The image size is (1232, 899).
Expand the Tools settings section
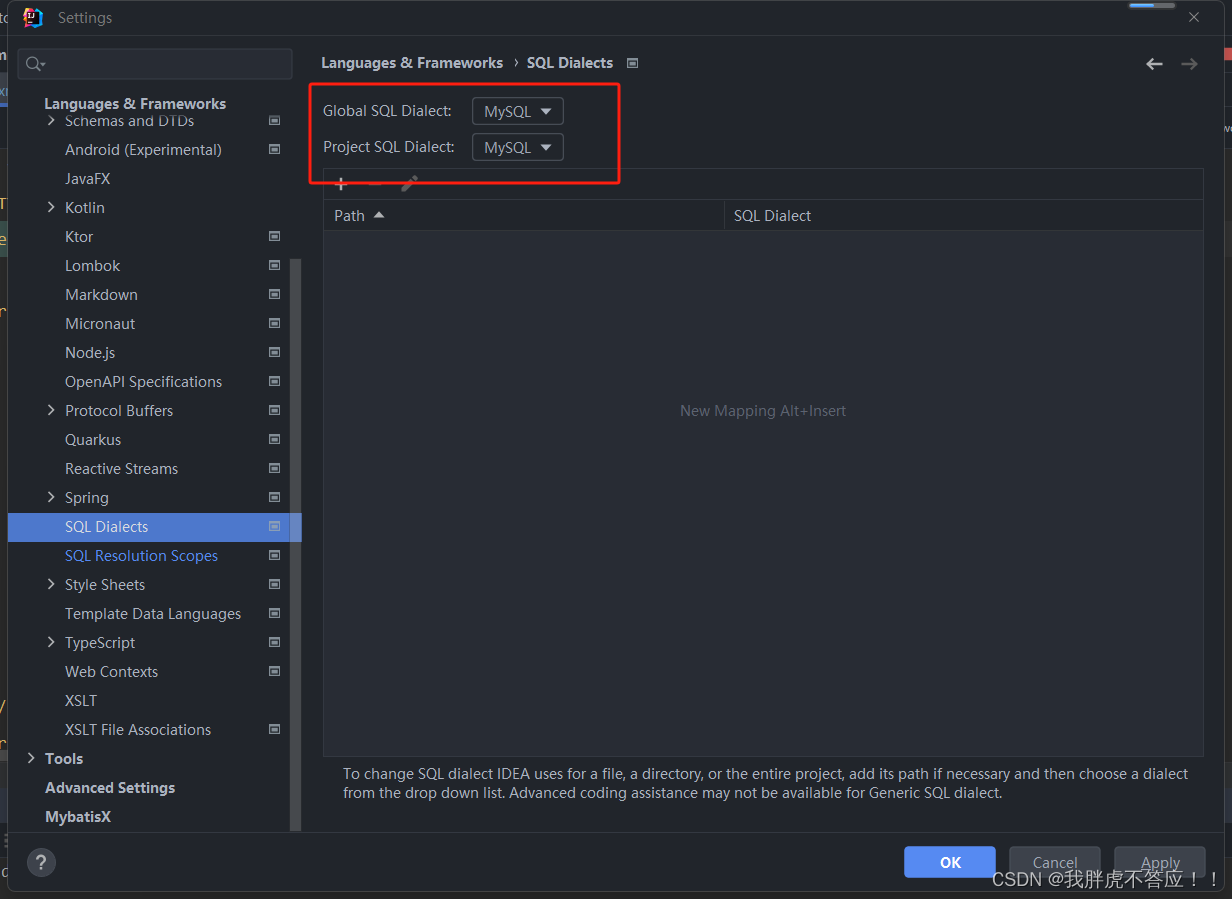[31, 758]
